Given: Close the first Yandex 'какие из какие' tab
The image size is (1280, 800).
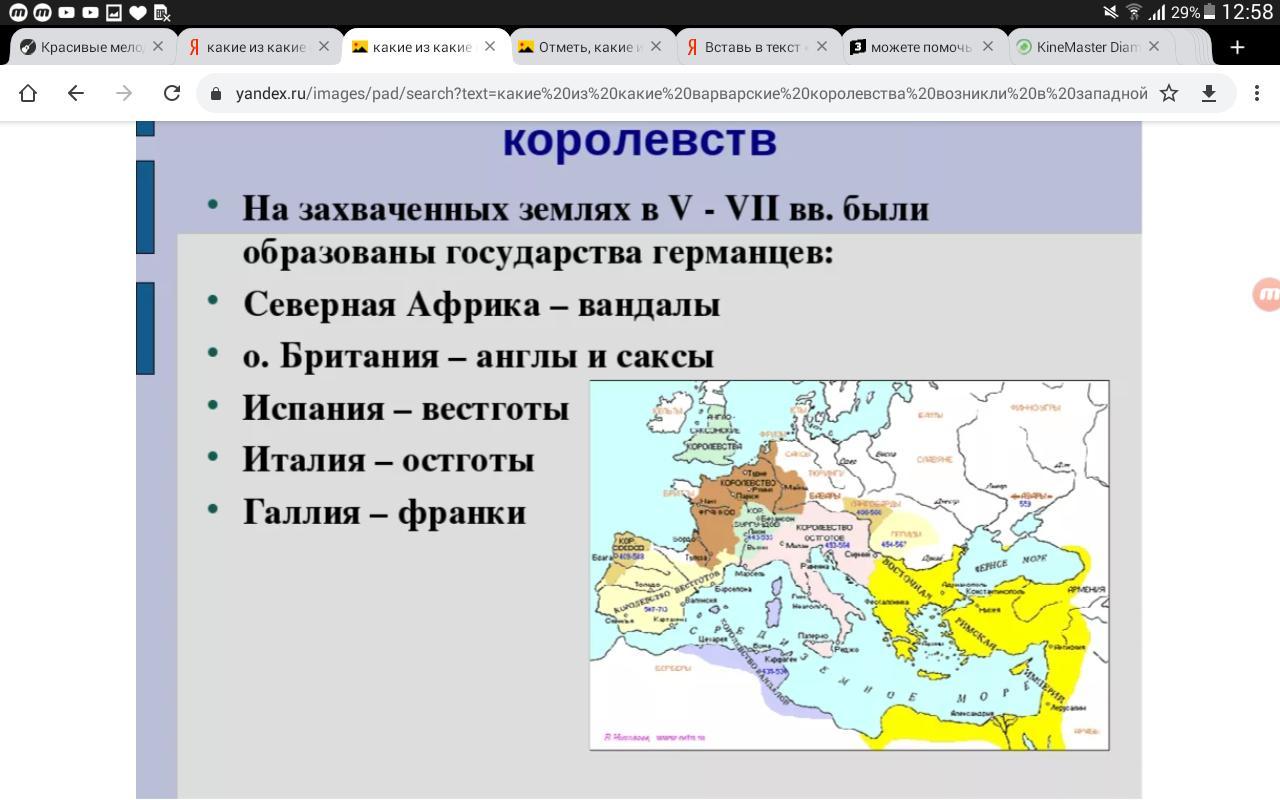Looking at the screenshot, I should point(324,46).
